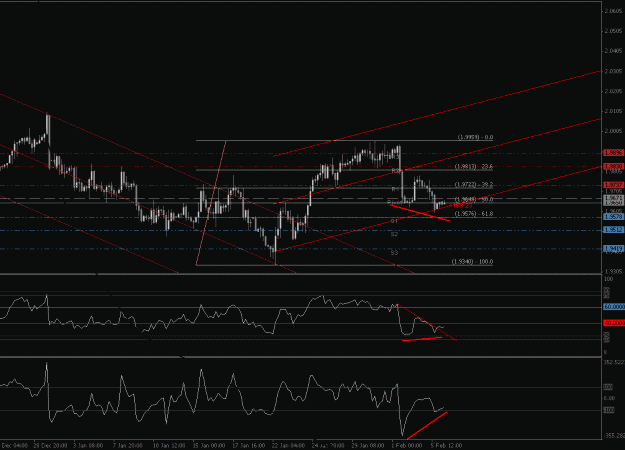Click the 22 Jan 04:00 time axis label

pyautogui.click(x=289, y=445)
